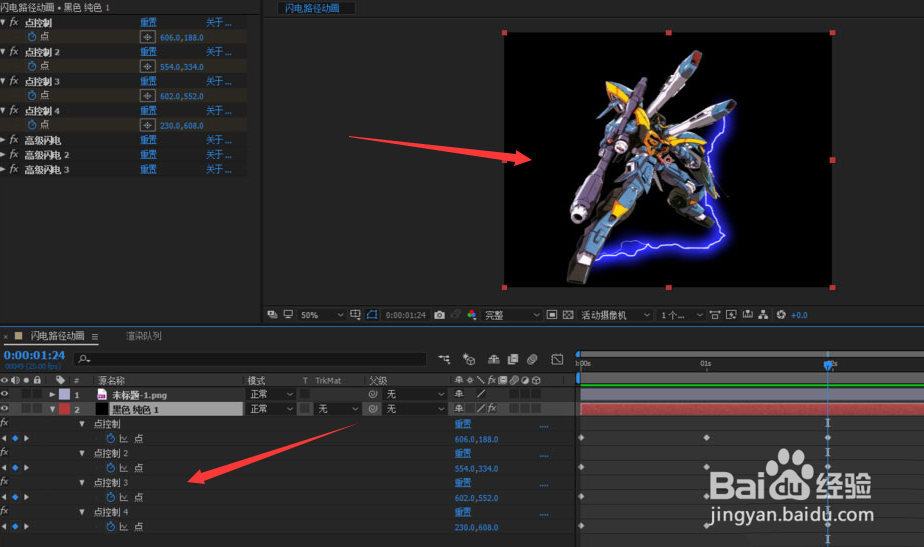Screen dimensions: 924x547
Task: Open resolution dropdown showing 完整
Action: tap(512, 315)
